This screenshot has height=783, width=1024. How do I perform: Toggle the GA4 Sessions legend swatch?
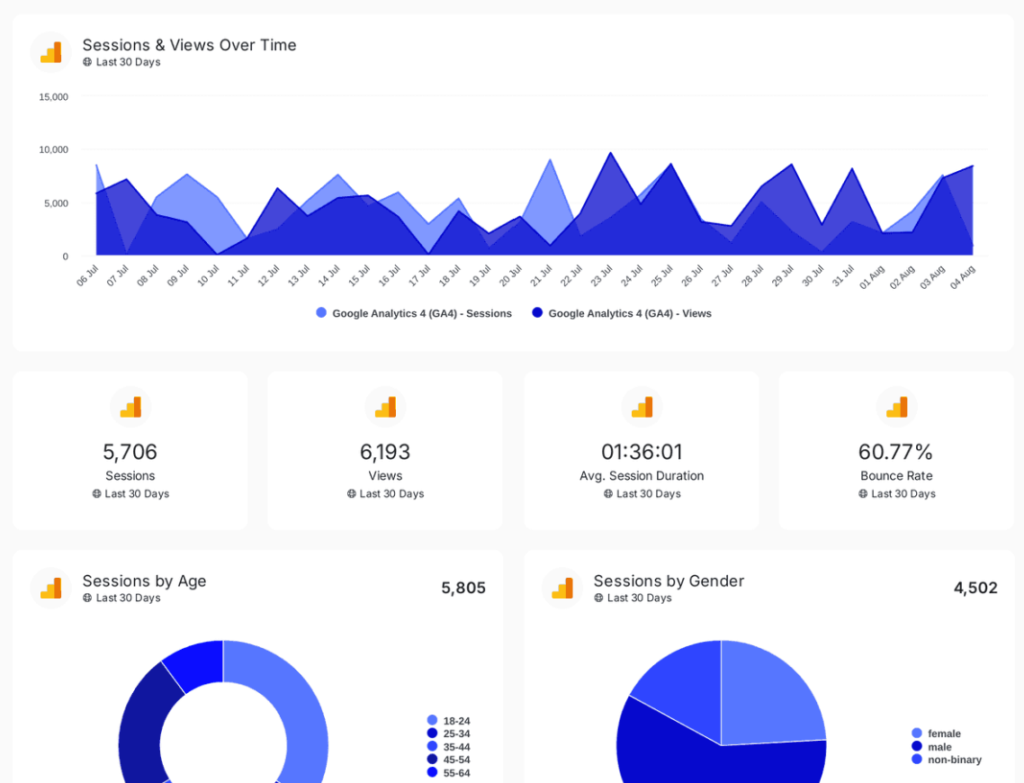[321, 313]
